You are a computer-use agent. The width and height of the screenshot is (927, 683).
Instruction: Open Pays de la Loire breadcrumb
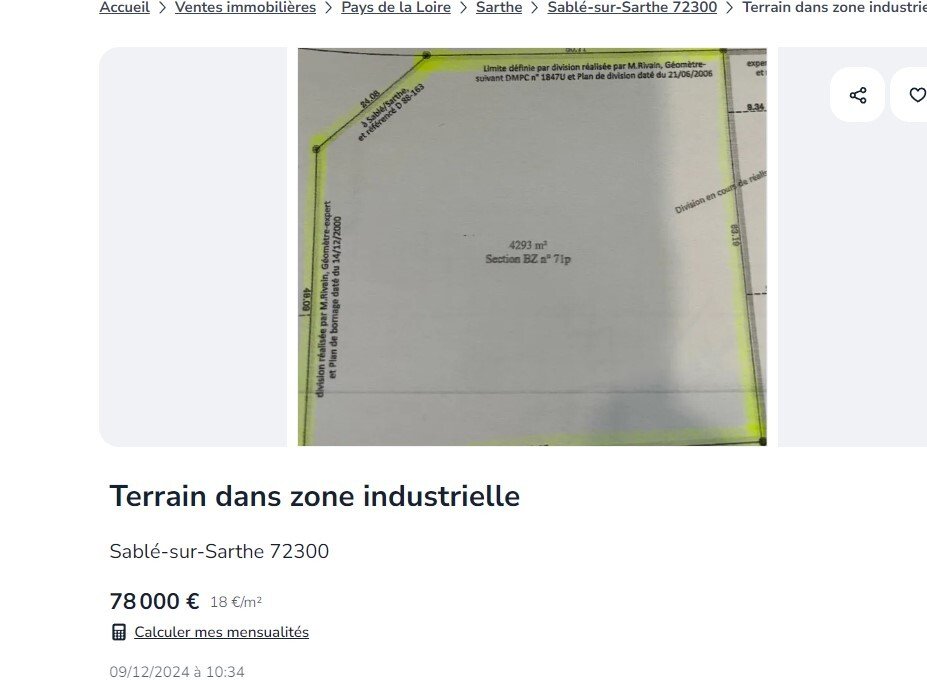tap(396, 8)
